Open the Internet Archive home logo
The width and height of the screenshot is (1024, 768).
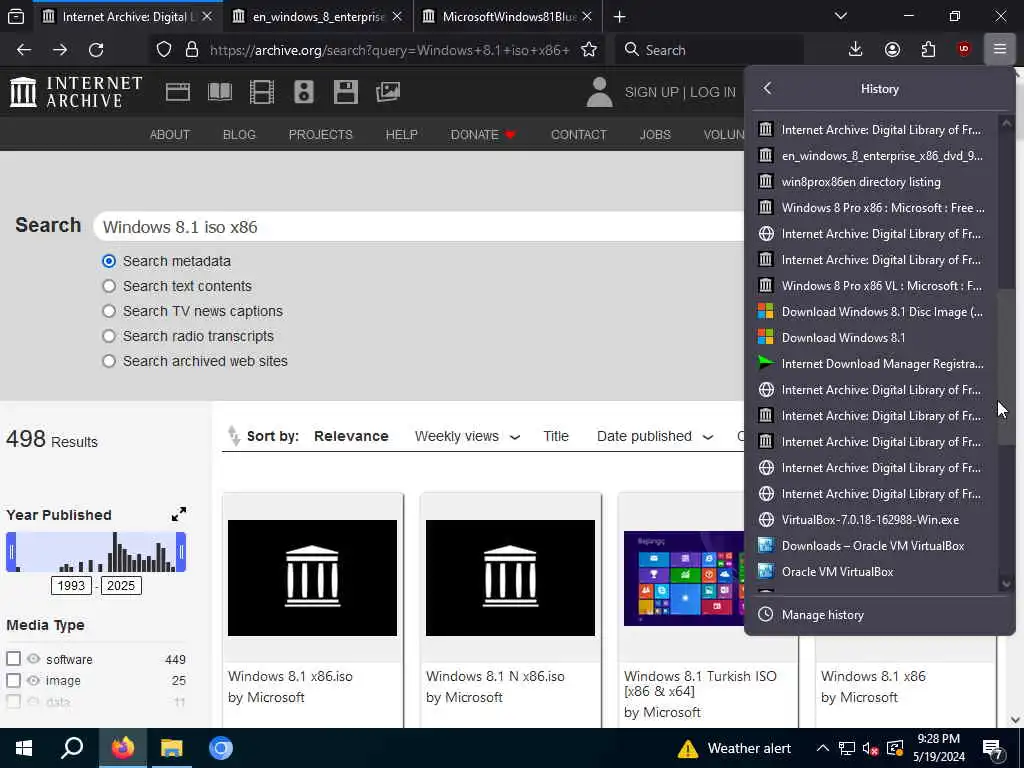(76, 91)
